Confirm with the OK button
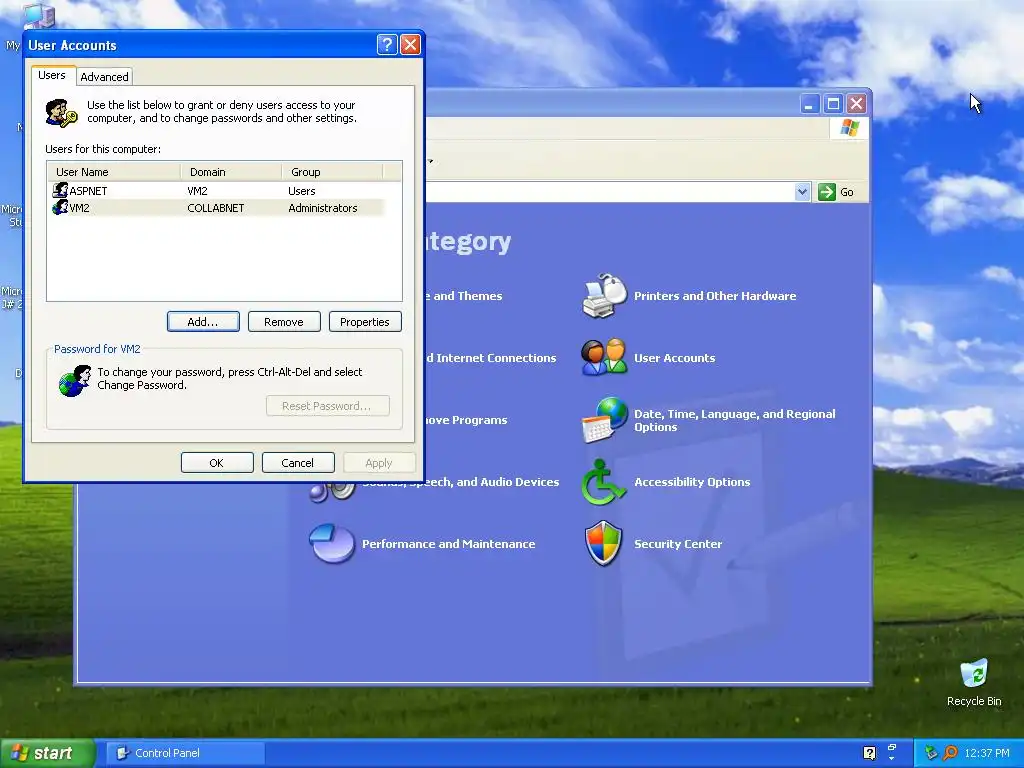The image size is (1024, 768). click(217, 462)
